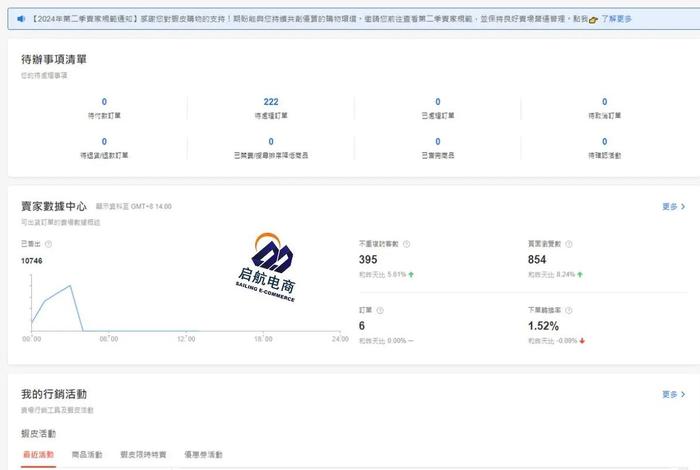Click the red down arrow under 1.52%

pos(582,341)
